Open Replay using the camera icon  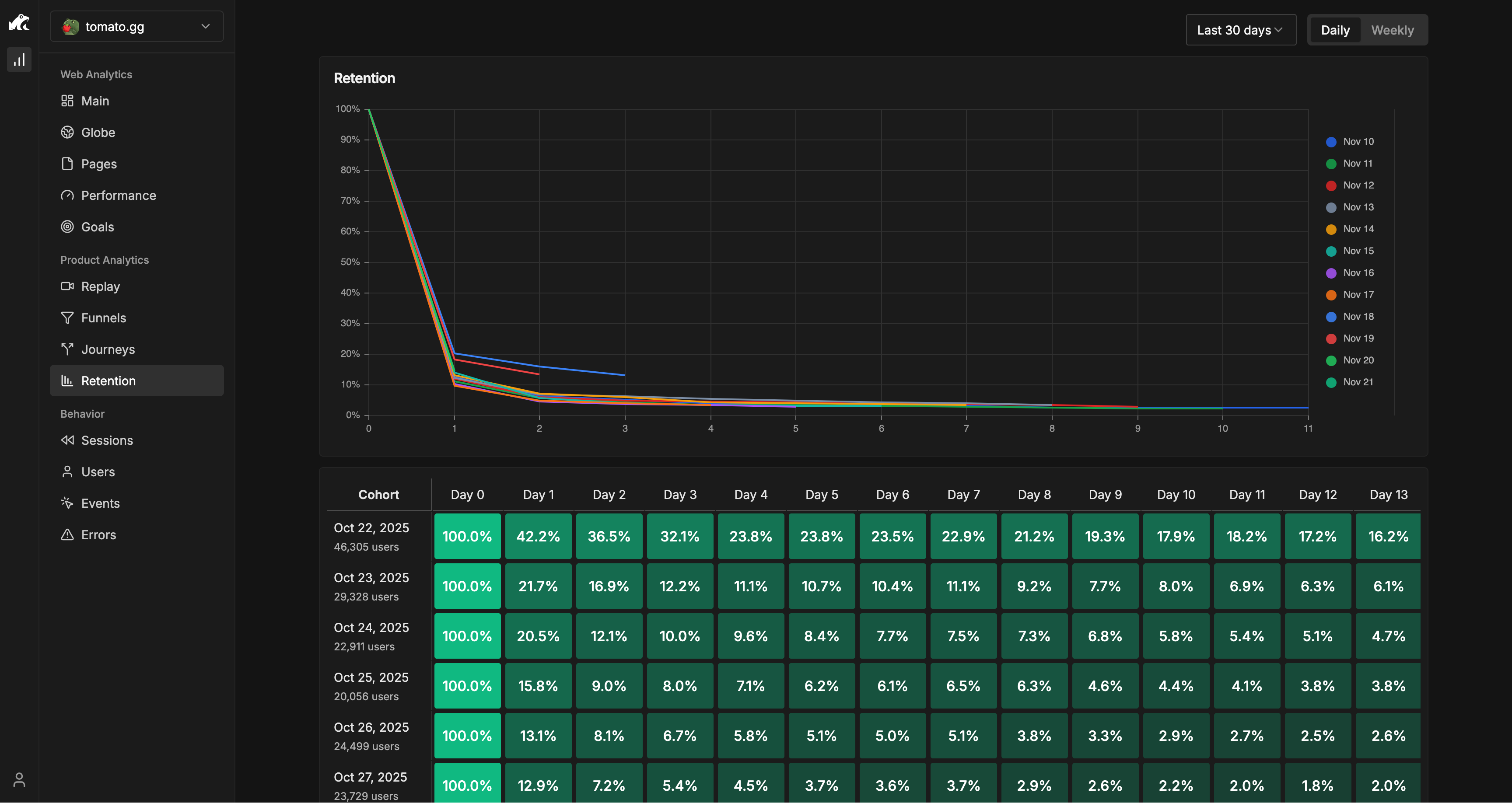pos(67,286)
